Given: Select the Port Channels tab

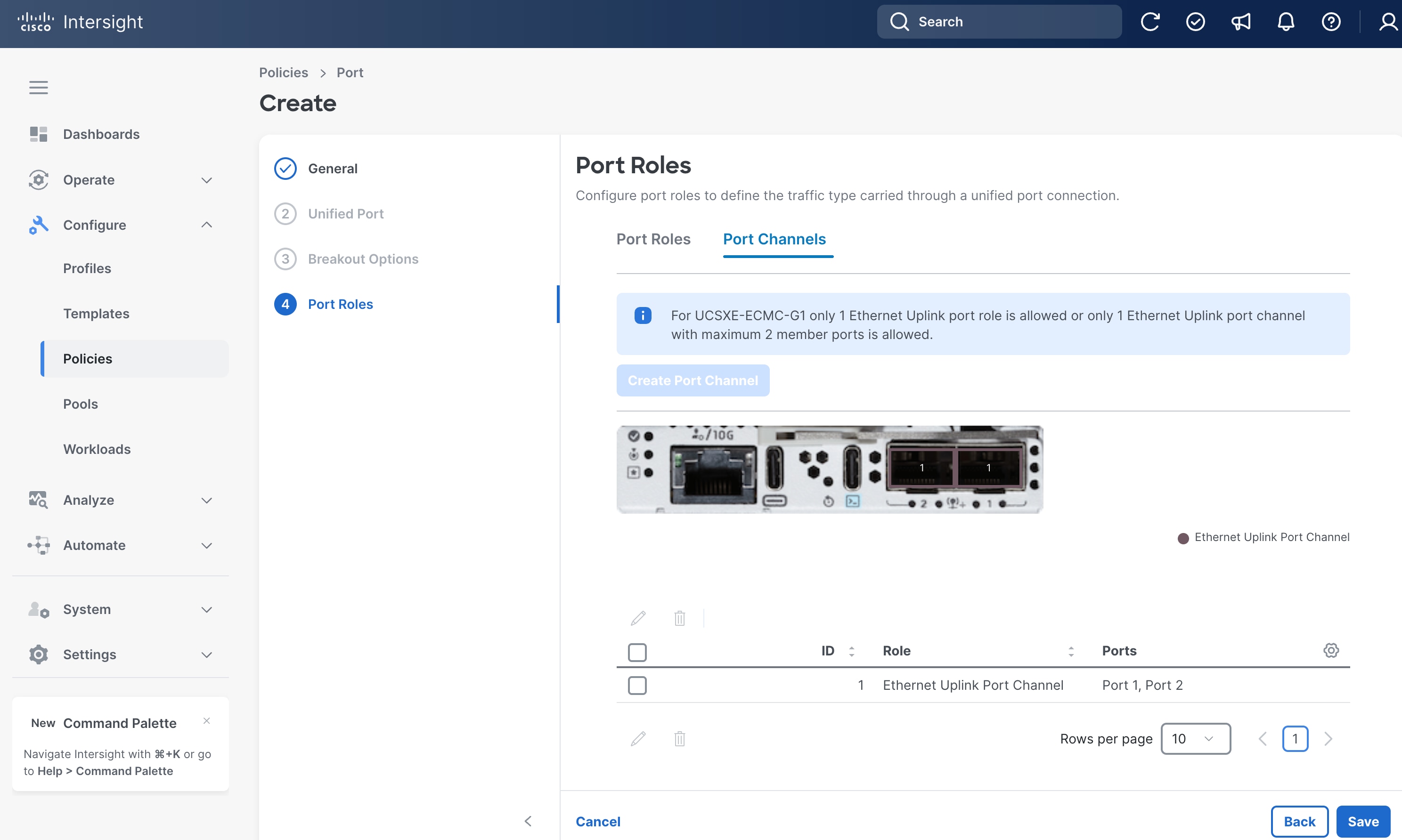Looking at the screenshot, I should (x=774, y=239).
